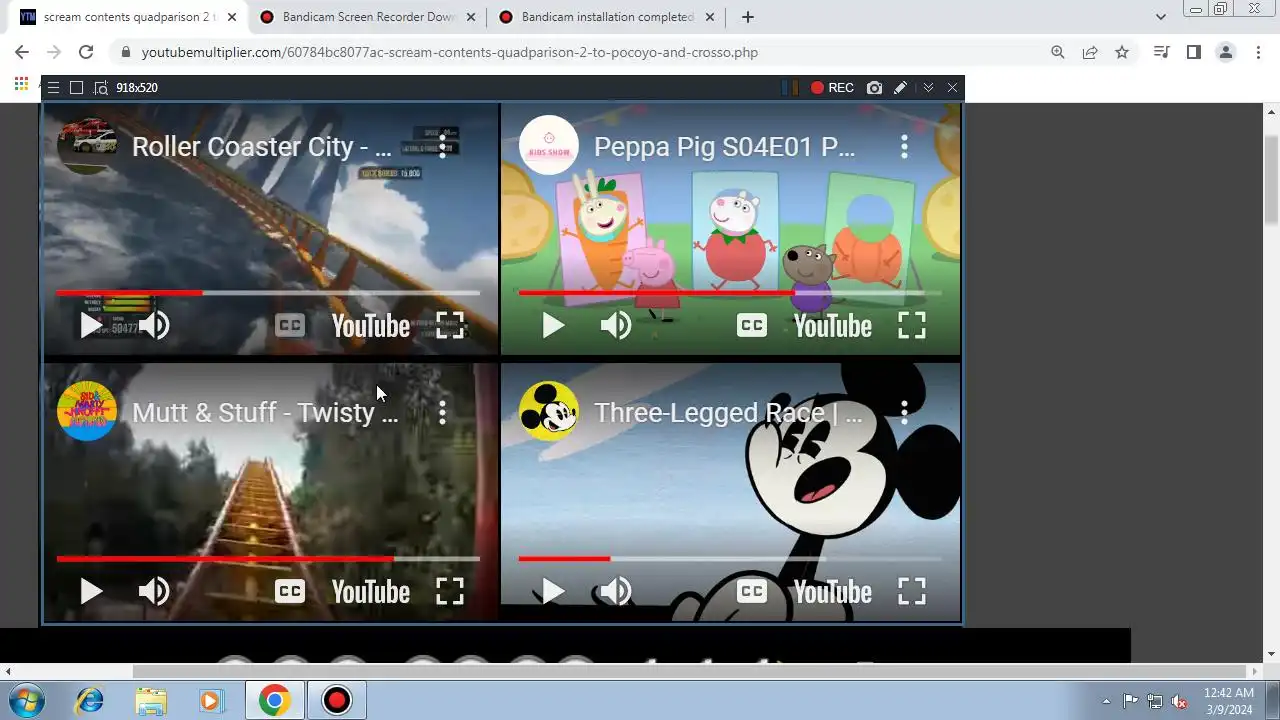Play the Roller Coaster City video
The width and height of the screenshot is (1280, 720).
pyautogui.click(x=91, y=325)
